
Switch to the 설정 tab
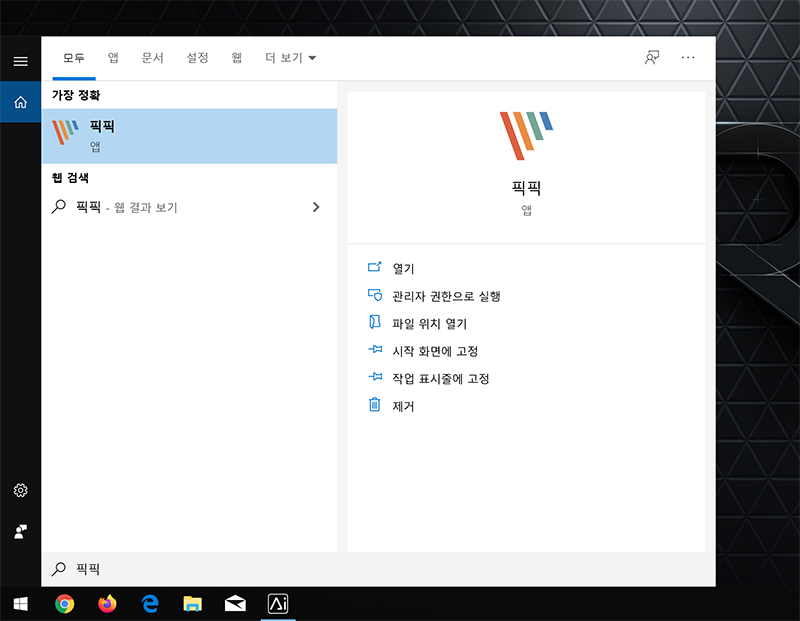[197, 58]
